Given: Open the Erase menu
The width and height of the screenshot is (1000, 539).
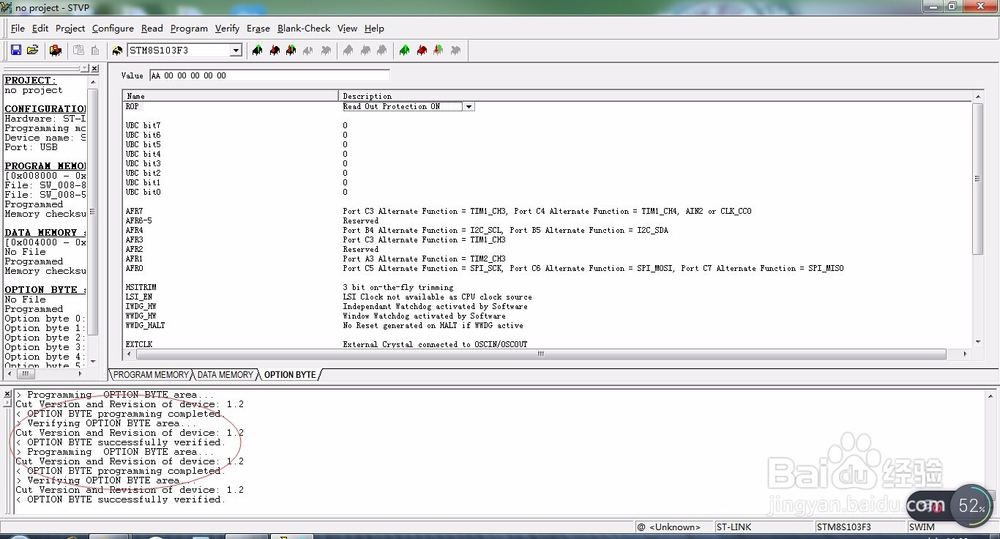Looking at the screenshot, I should pyautogui.click(x=258, y=28).
